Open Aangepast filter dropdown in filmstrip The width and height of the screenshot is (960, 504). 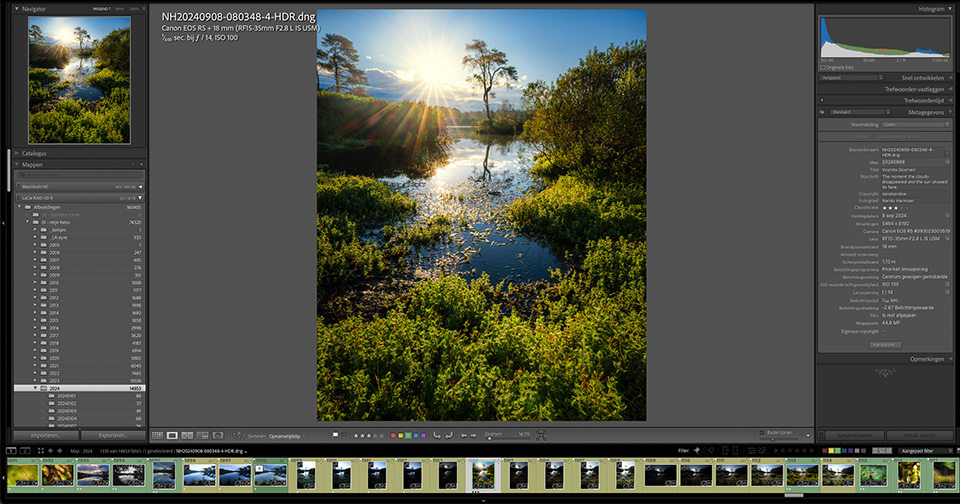click(925, 451)
